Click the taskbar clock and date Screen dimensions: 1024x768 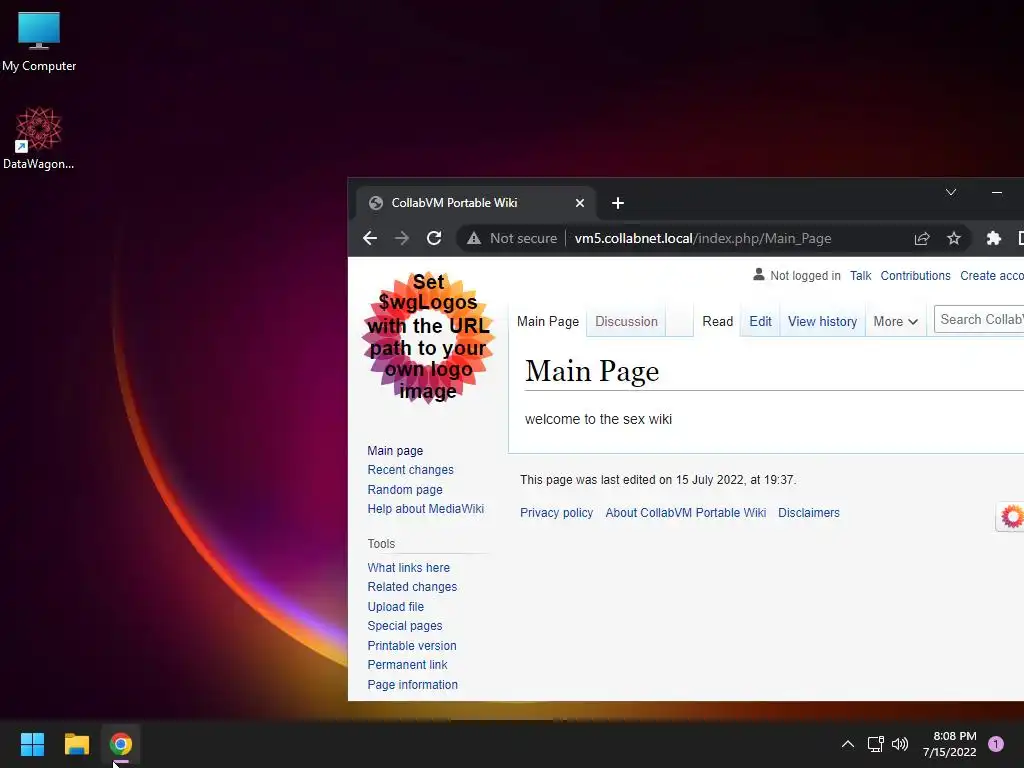[950, 744]
